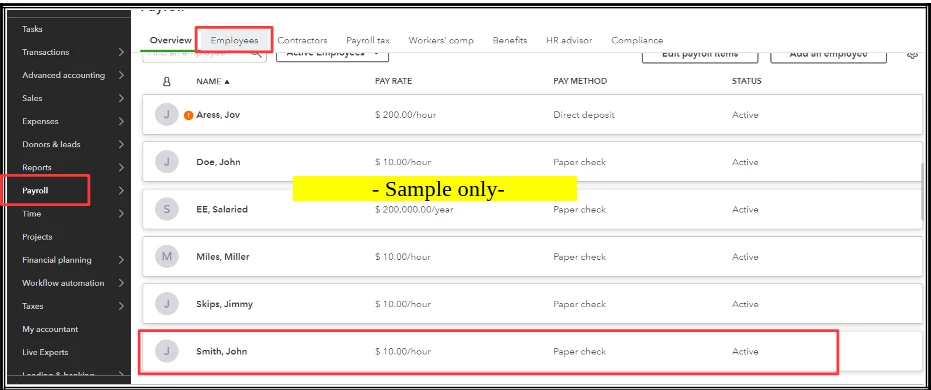Expand the Advanced accounting submenu chevron
The image size is (931, 390).
pyautogui.click(x=121, y=75)
